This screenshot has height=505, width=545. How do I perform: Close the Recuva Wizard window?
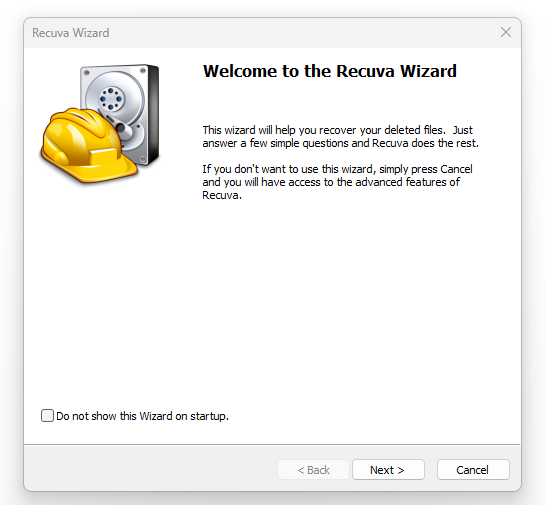click(x=506, y=32)
